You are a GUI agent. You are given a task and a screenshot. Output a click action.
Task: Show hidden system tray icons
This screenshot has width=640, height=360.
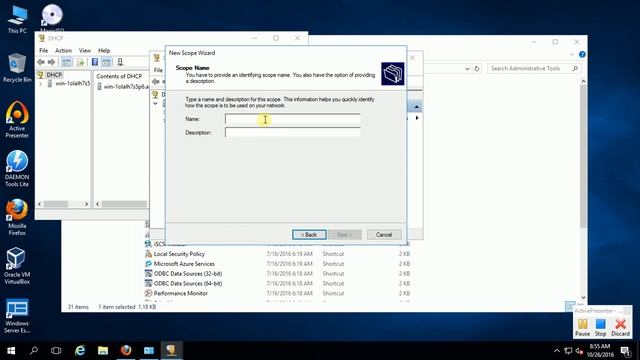pos(557,351)
